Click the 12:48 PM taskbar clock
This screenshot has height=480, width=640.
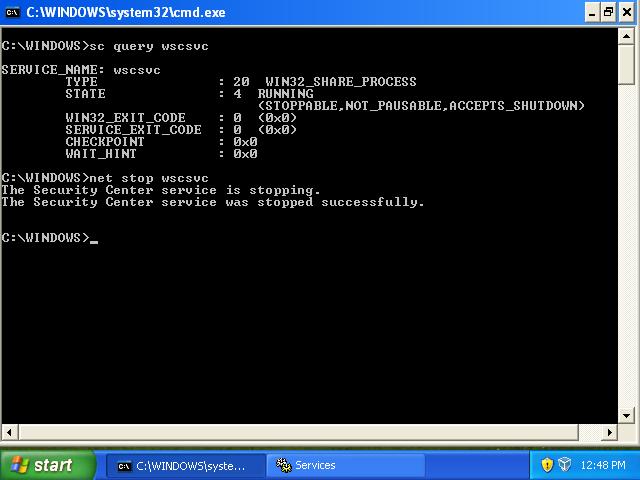pyautogui.click(x=603, y=465)
